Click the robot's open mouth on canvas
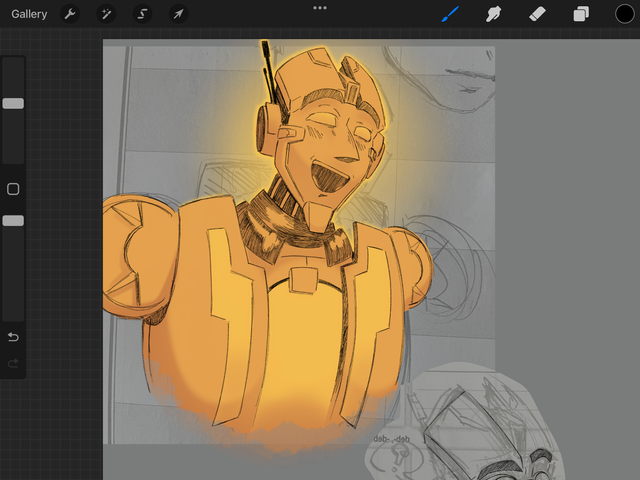This screenshot has width=640, height=480. [x=329, y=178]
